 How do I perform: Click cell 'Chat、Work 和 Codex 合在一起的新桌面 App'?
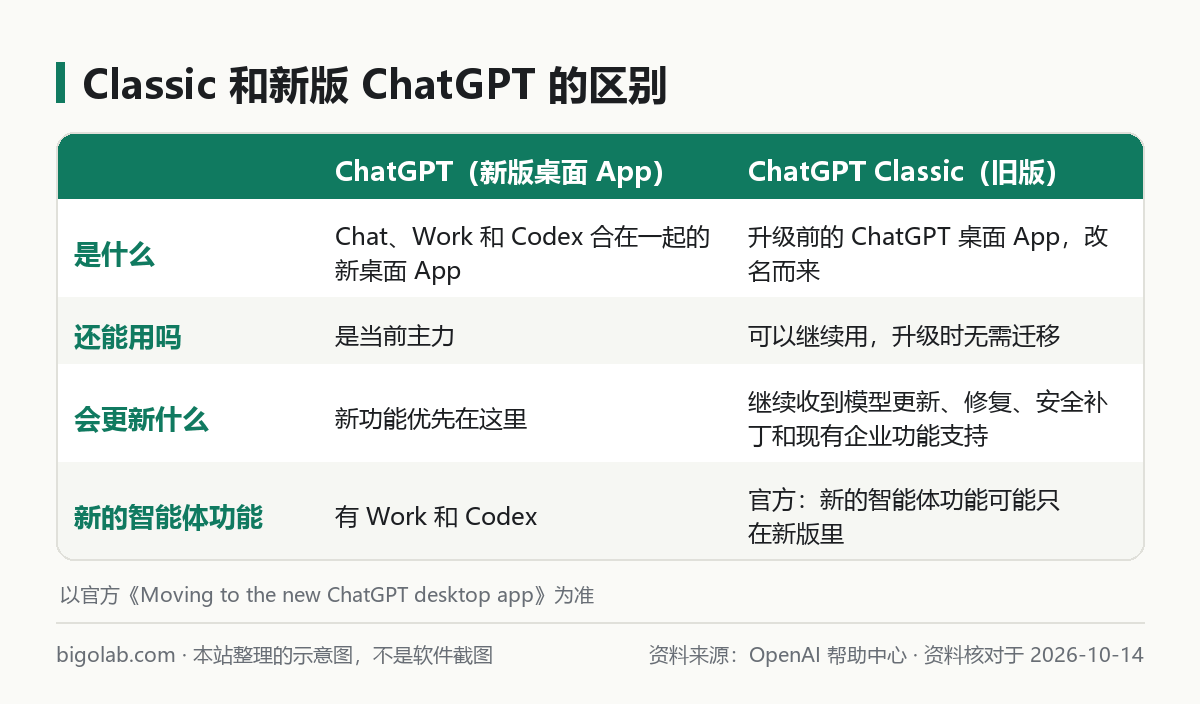[522, 254]
